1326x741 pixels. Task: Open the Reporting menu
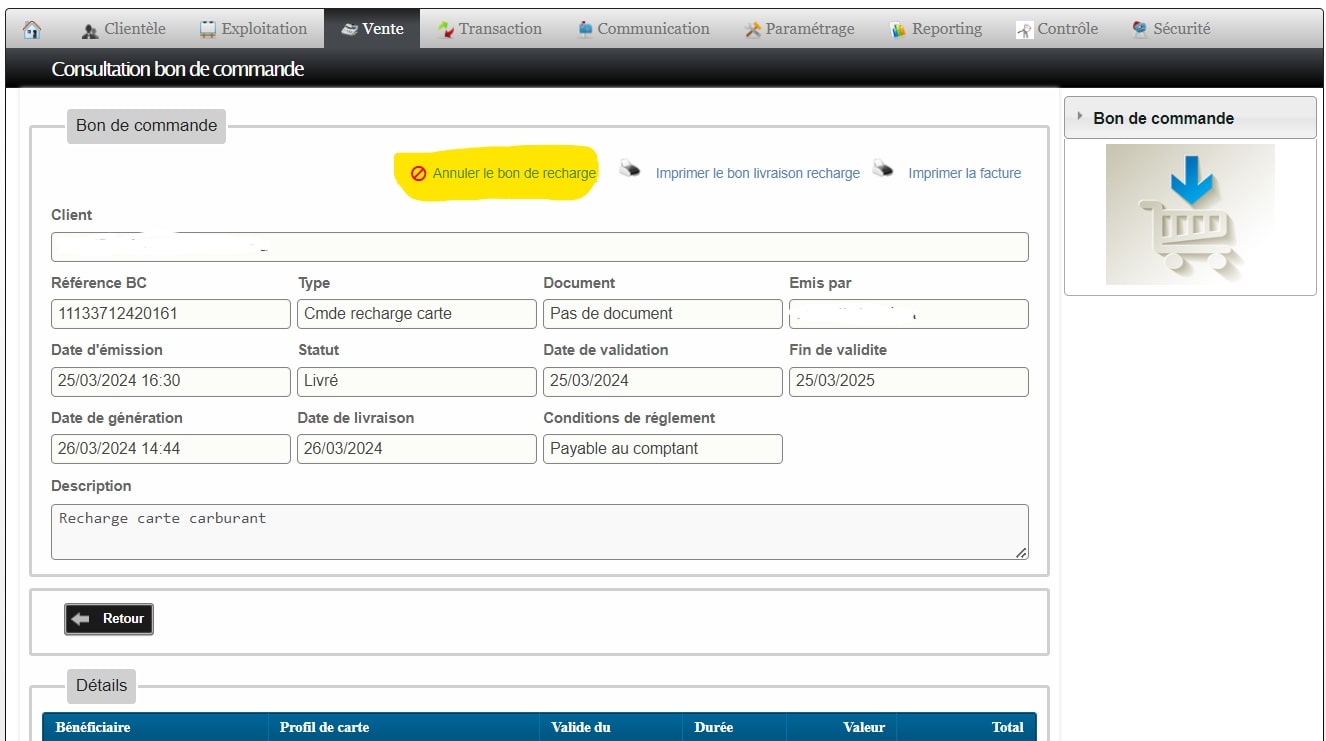coord(936,29)
